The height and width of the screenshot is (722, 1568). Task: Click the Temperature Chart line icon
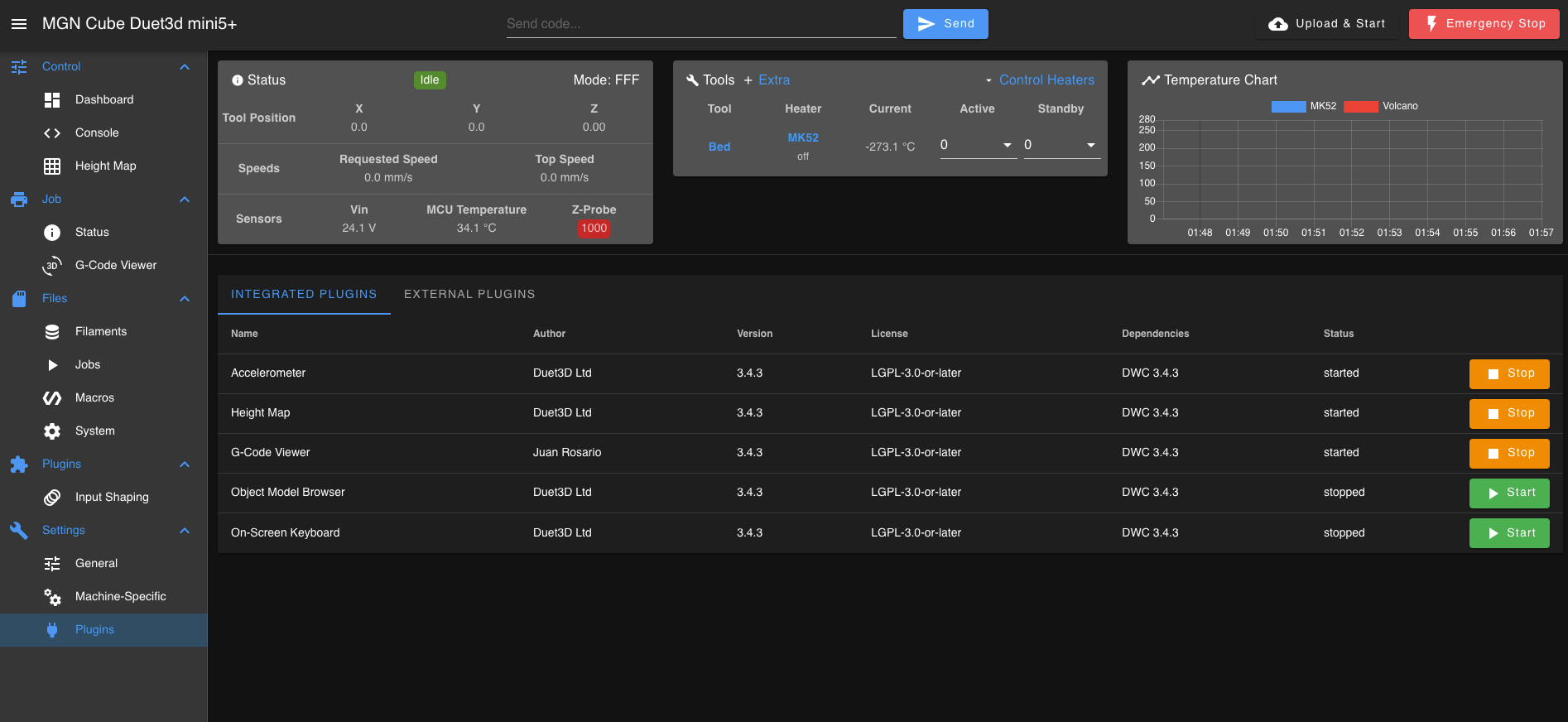tap(1151, 80)
